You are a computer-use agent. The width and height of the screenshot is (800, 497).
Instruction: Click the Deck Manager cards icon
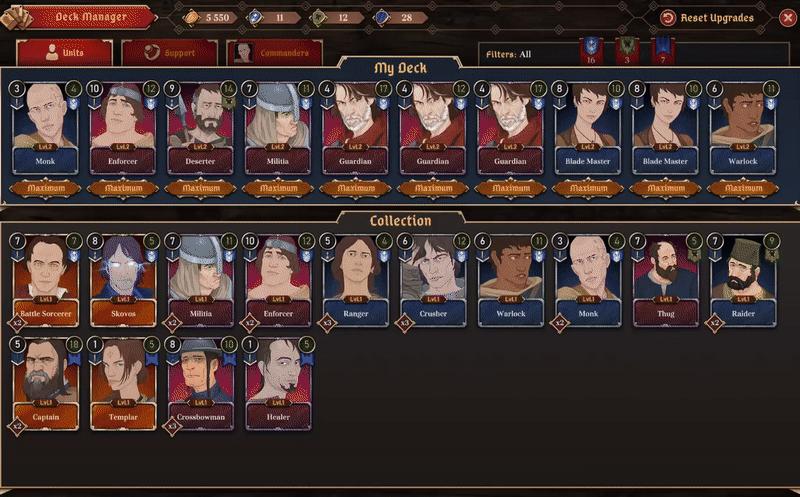(x=17, y=18)
